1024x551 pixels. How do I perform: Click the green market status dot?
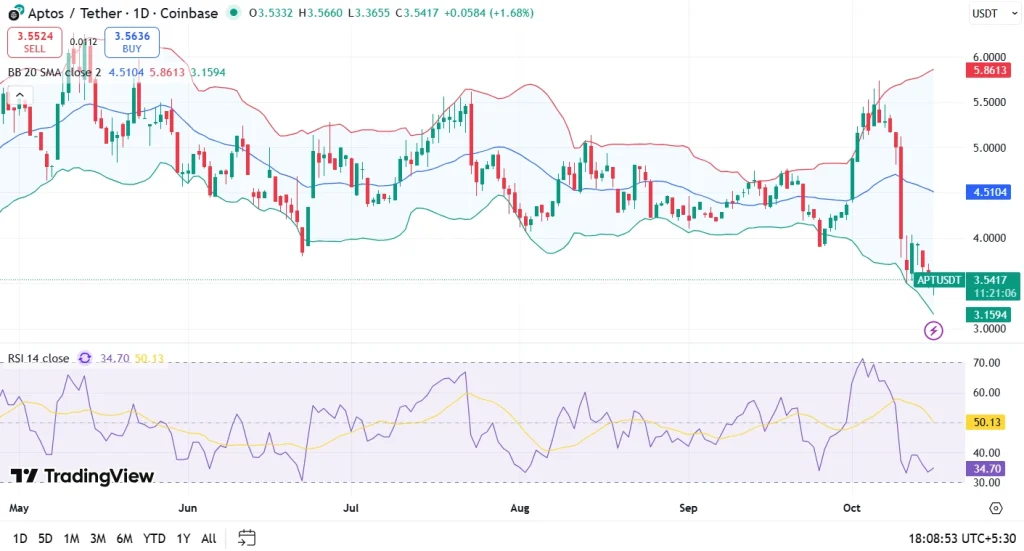tap(233, 13)
